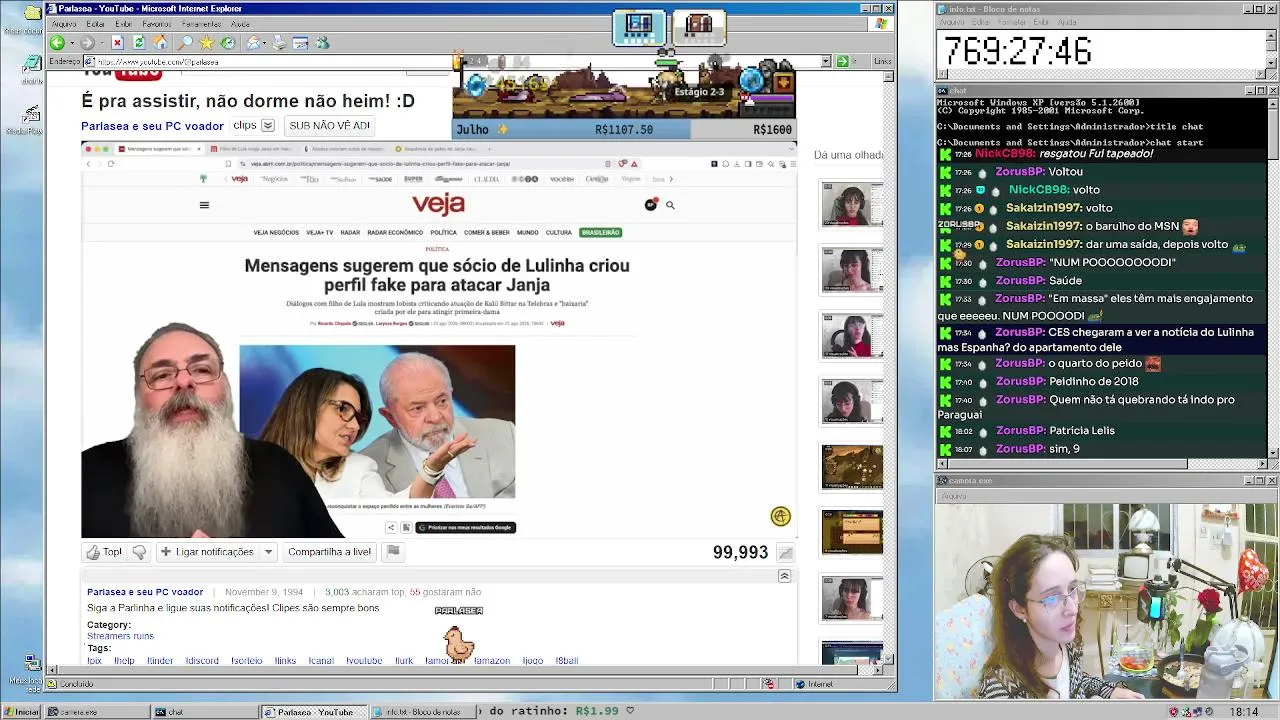Click the treasure chest icon in the game overlay
Viewport: 1280px width, 720px height.
[x=699, y=27]
